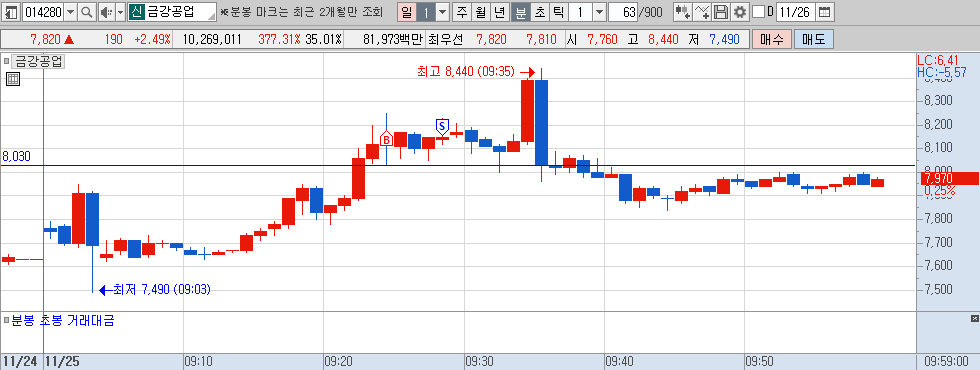Image resolution: width=980 pixels, height=370 pixels.
Task: Expand the speaker options dropdown arrow
Action: tap(120, 11)
